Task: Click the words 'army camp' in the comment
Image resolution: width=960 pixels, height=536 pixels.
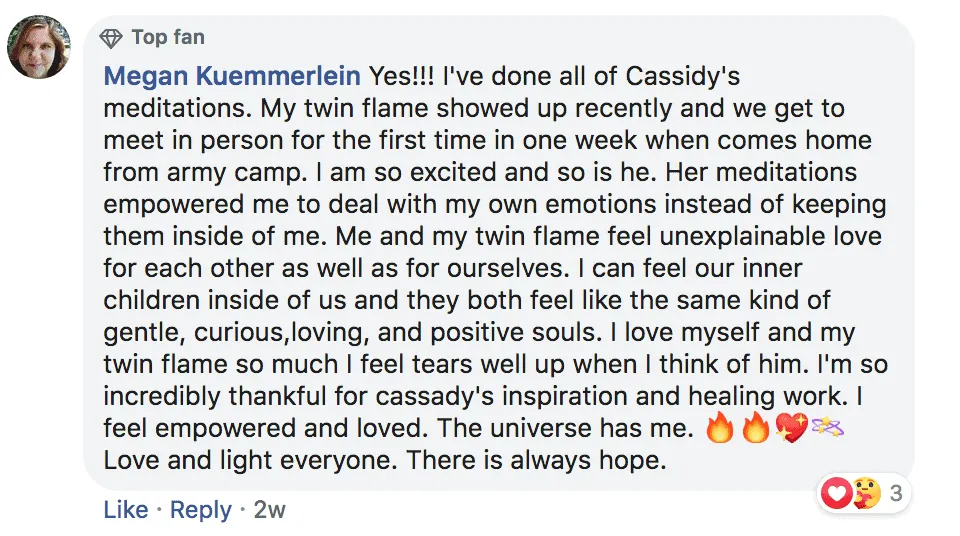Action: [237, 172]
